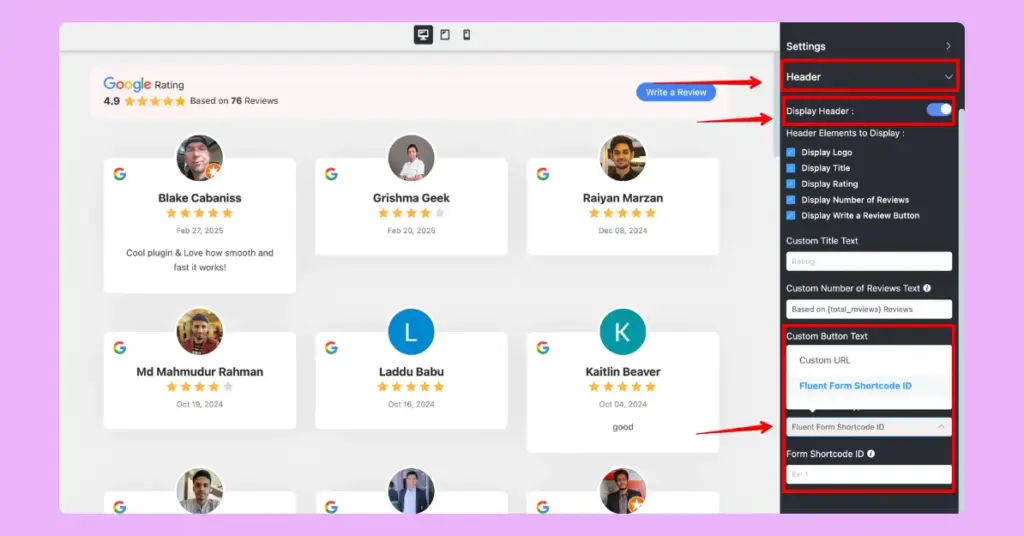Open Fluent Form Shortcode ID dropdown

point(869,427)
